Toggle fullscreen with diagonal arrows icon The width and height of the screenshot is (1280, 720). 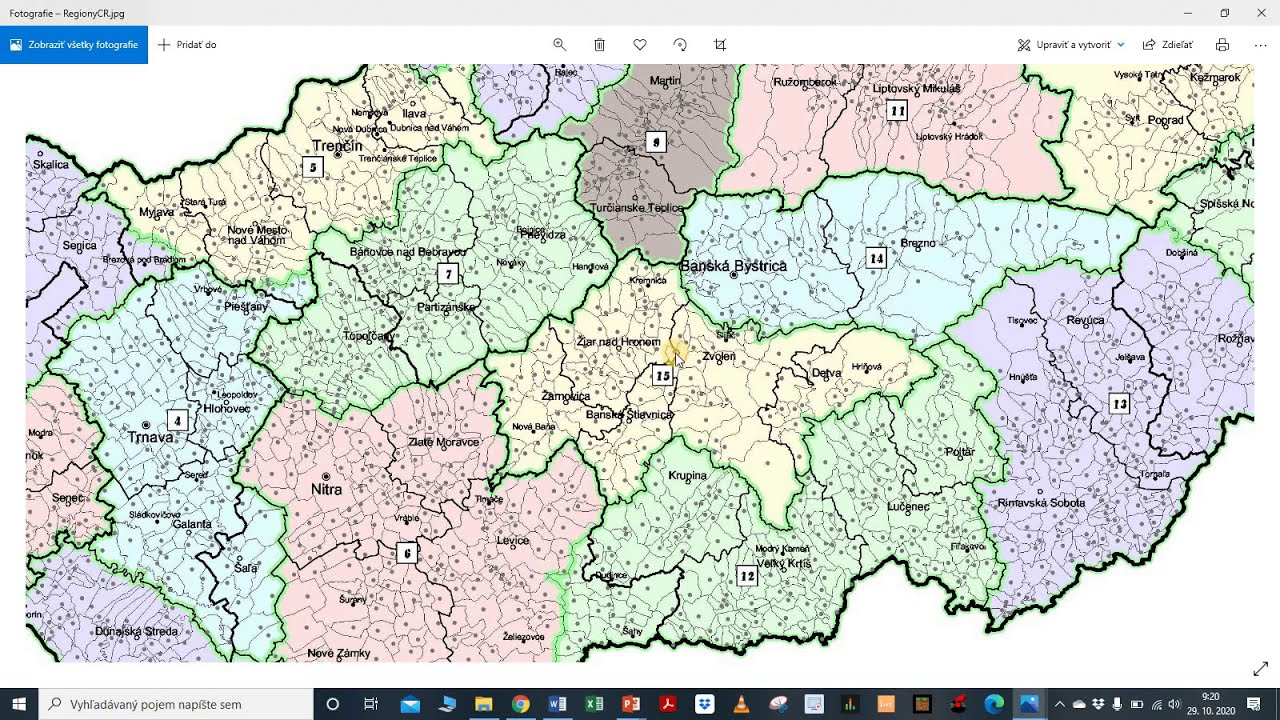pyautogui.click(x=1260, y=669)
